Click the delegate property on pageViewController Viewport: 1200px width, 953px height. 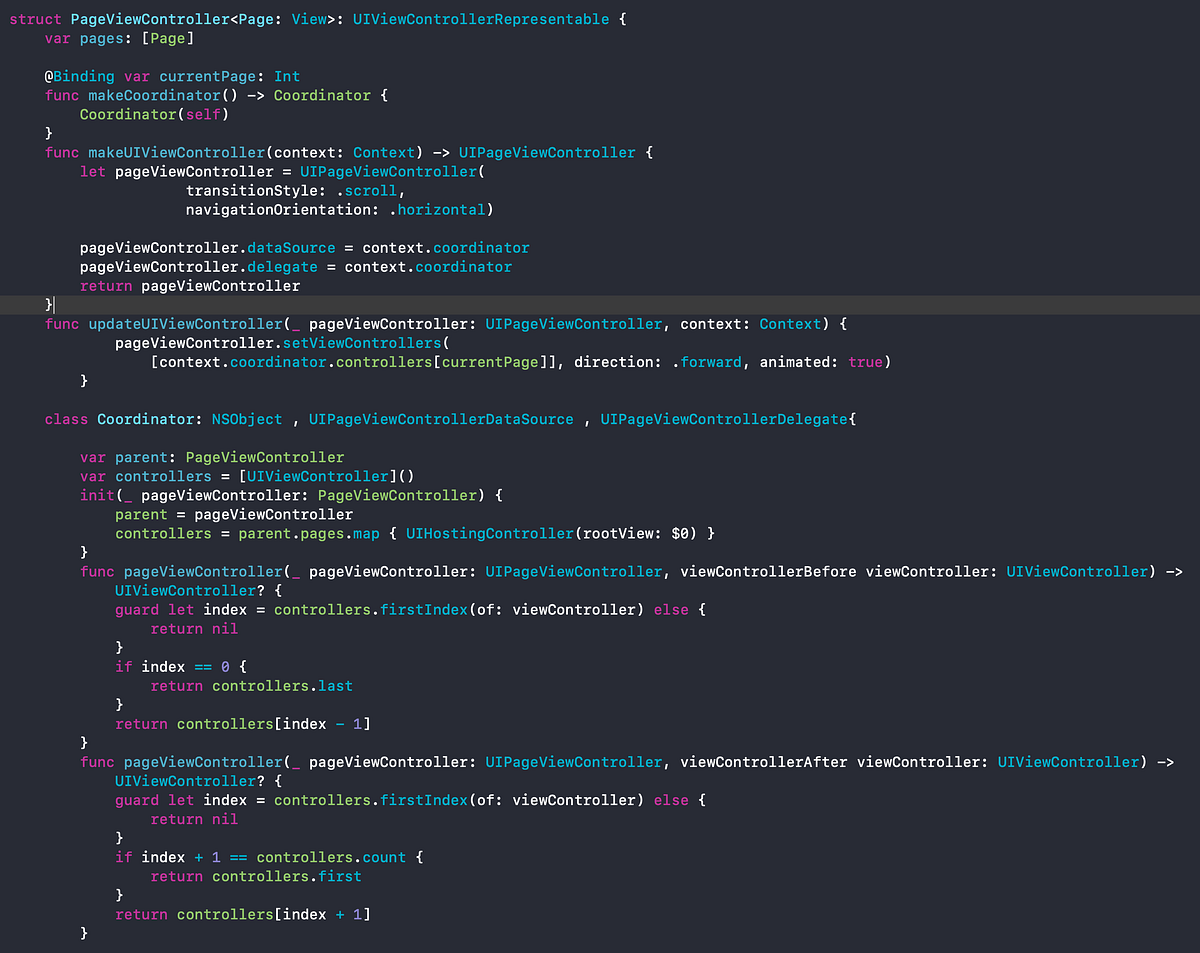click(281, 266)
